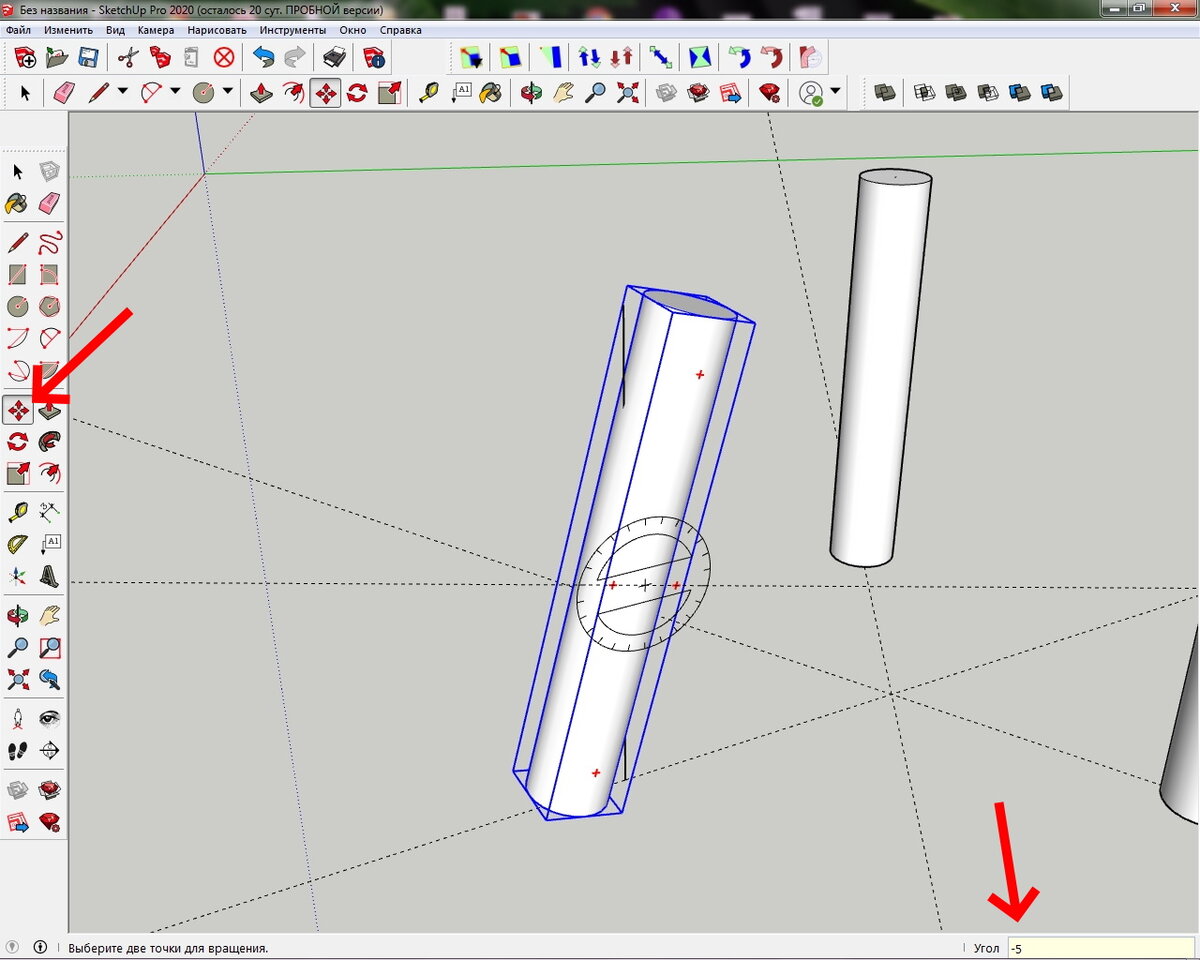Expand the shape tool dropdown arrow
The width and height of the screenshot is (1200, 960).
click(228, 92)
